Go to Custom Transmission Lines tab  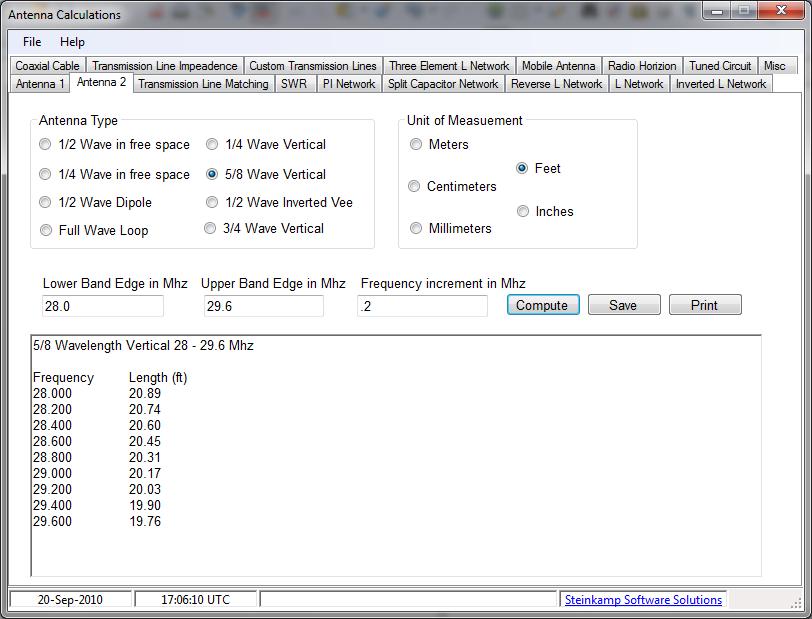click(313, 66)
